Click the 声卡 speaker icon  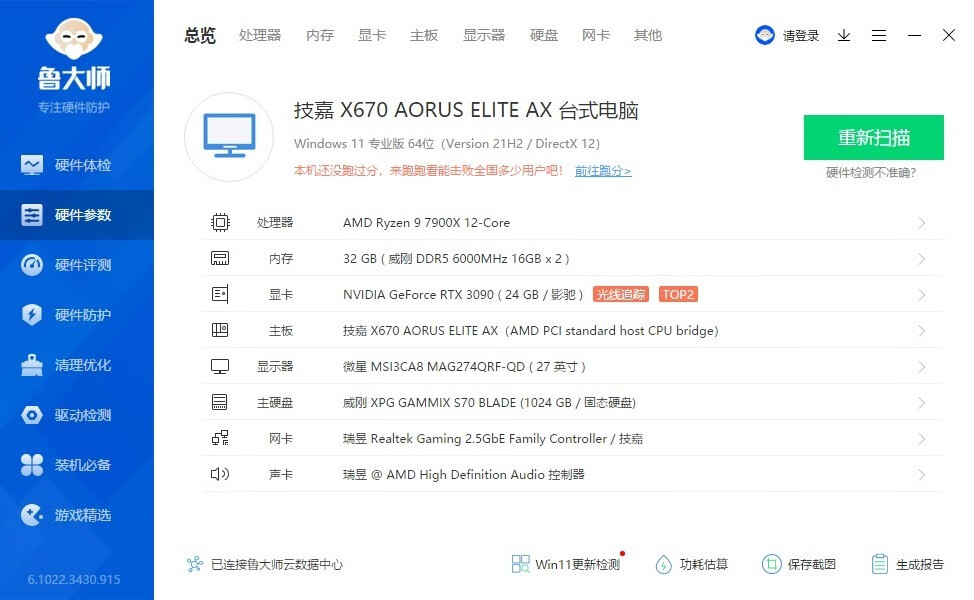[x=220, y=475]
